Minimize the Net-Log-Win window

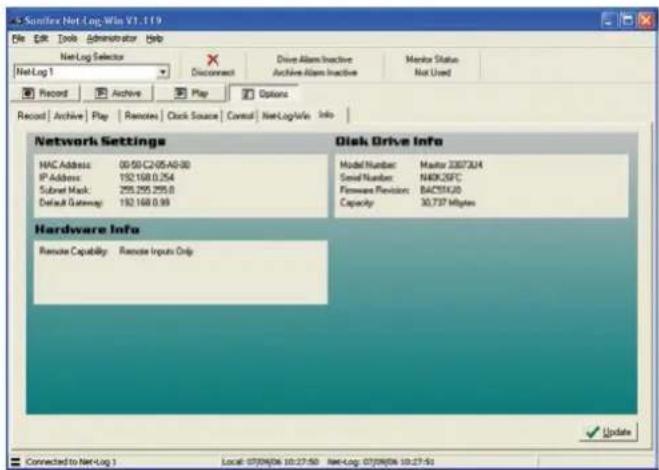point(608,20)
